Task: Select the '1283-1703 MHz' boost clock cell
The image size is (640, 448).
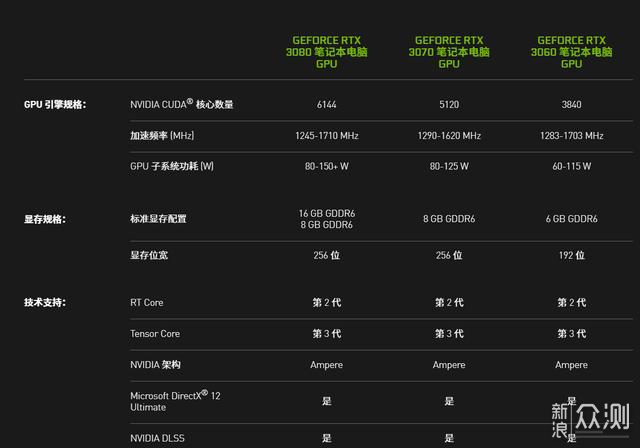Action: tap(571, 135)
